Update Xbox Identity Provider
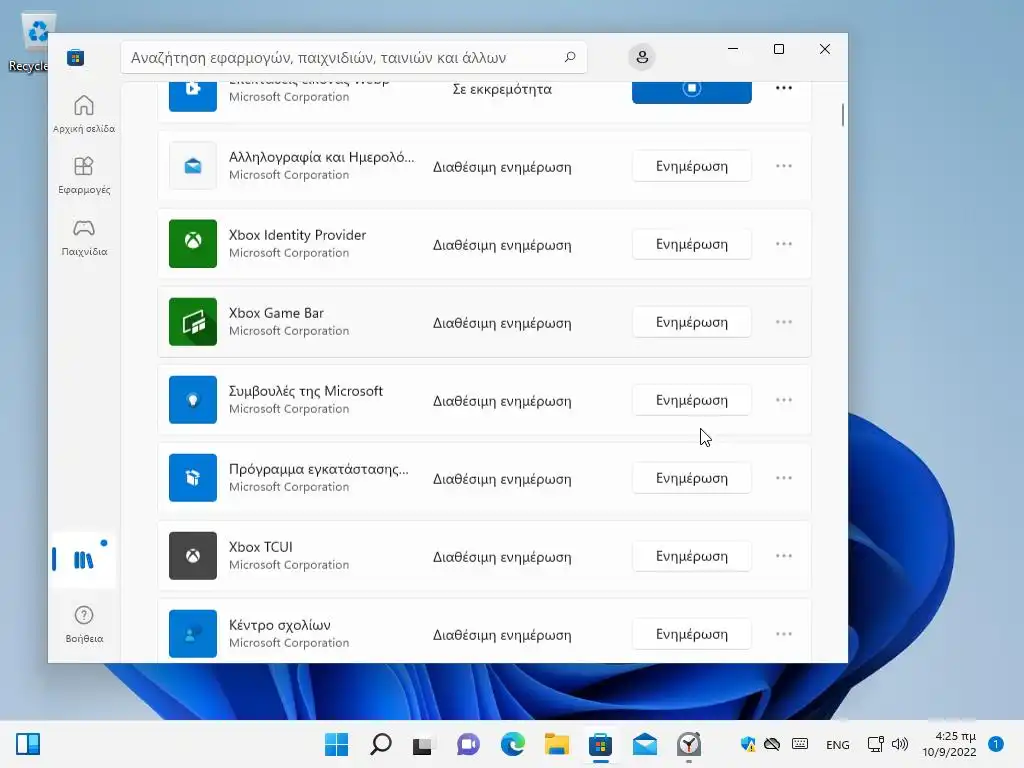Screen dimensions: 1024x768 pyautogui.click(x=692, y=244)
